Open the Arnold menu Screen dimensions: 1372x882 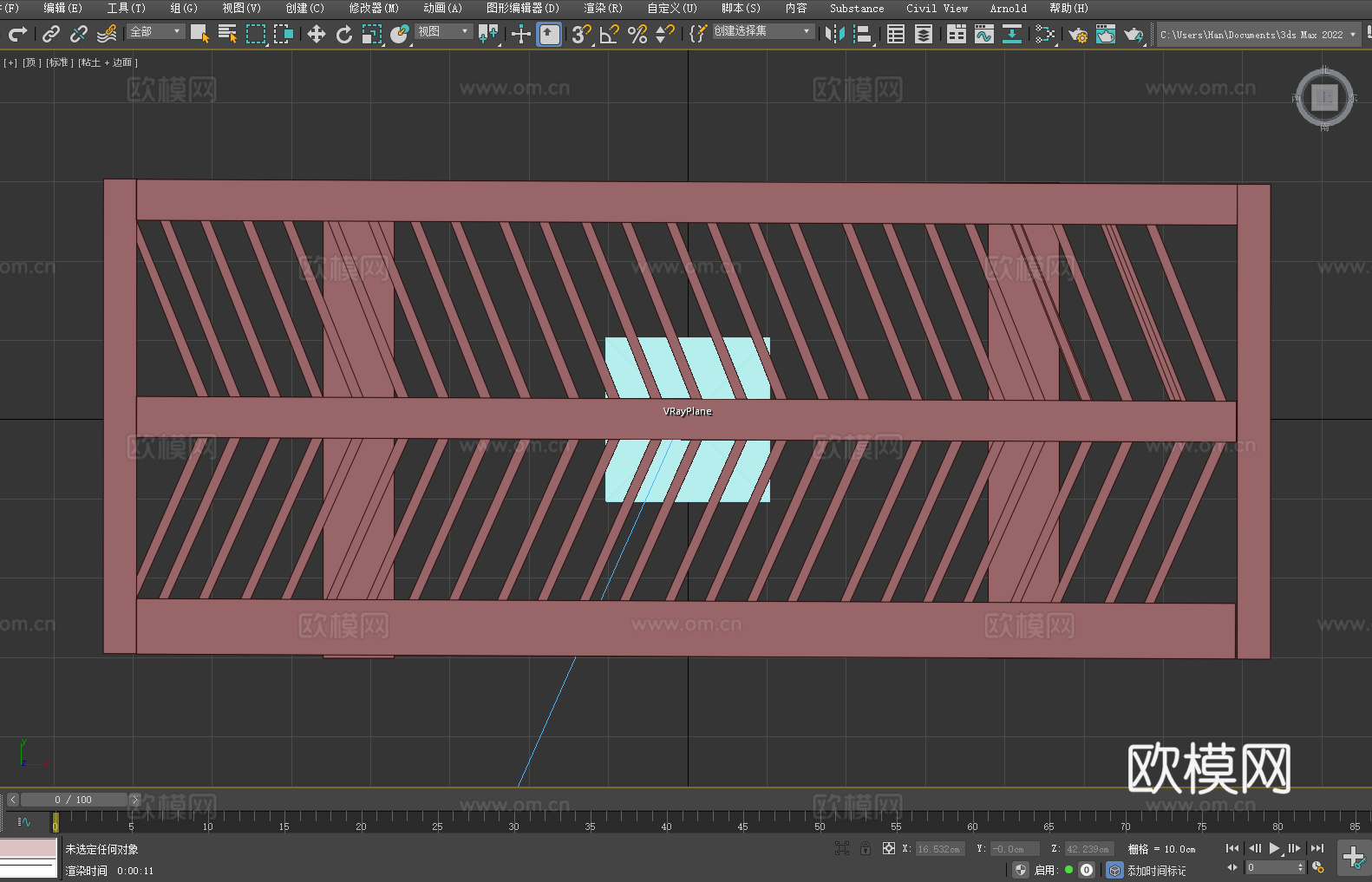point(1008,8)
